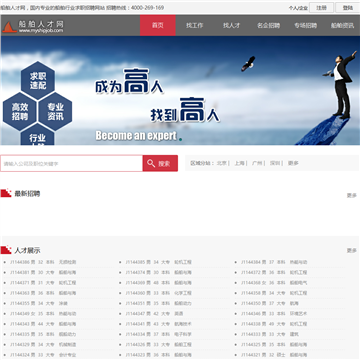Image resolution: width=360 pixels, height=360 pixels.
Task: Open resume J1144343
Action: click(43, 324)
